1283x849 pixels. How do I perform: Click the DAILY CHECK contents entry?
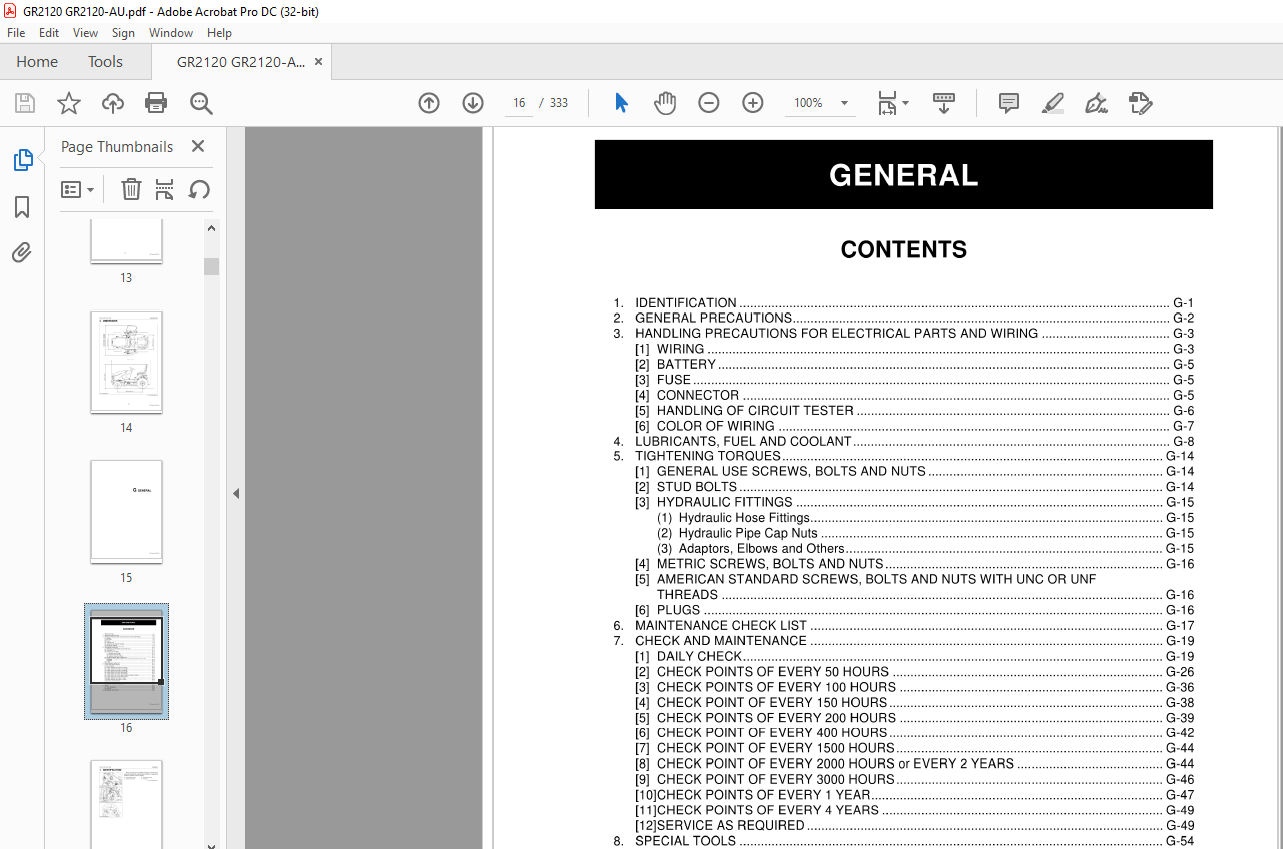tap(914, 657)
